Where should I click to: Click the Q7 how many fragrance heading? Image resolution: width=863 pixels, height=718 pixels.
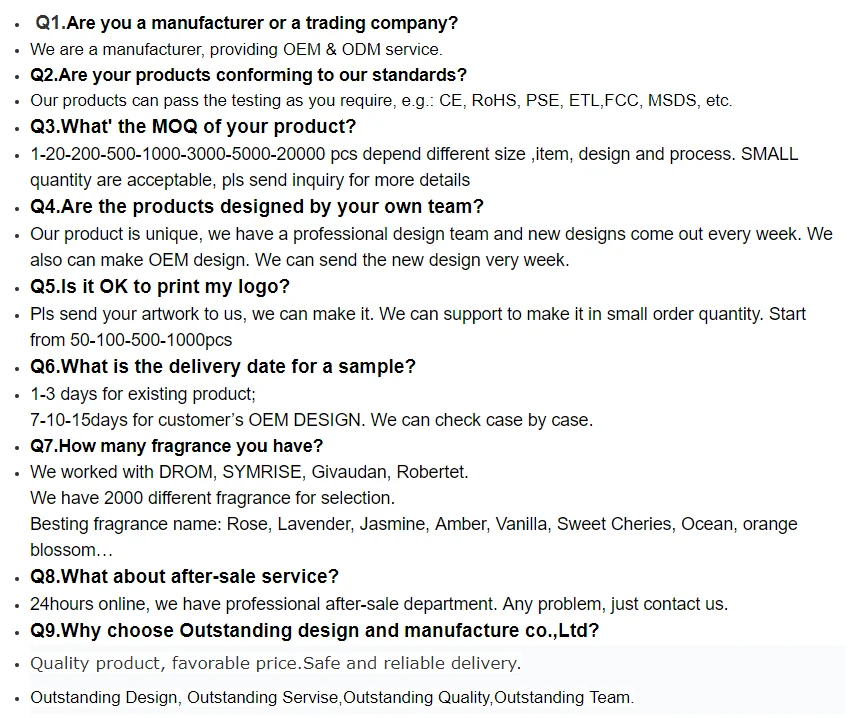click(176, 446)
